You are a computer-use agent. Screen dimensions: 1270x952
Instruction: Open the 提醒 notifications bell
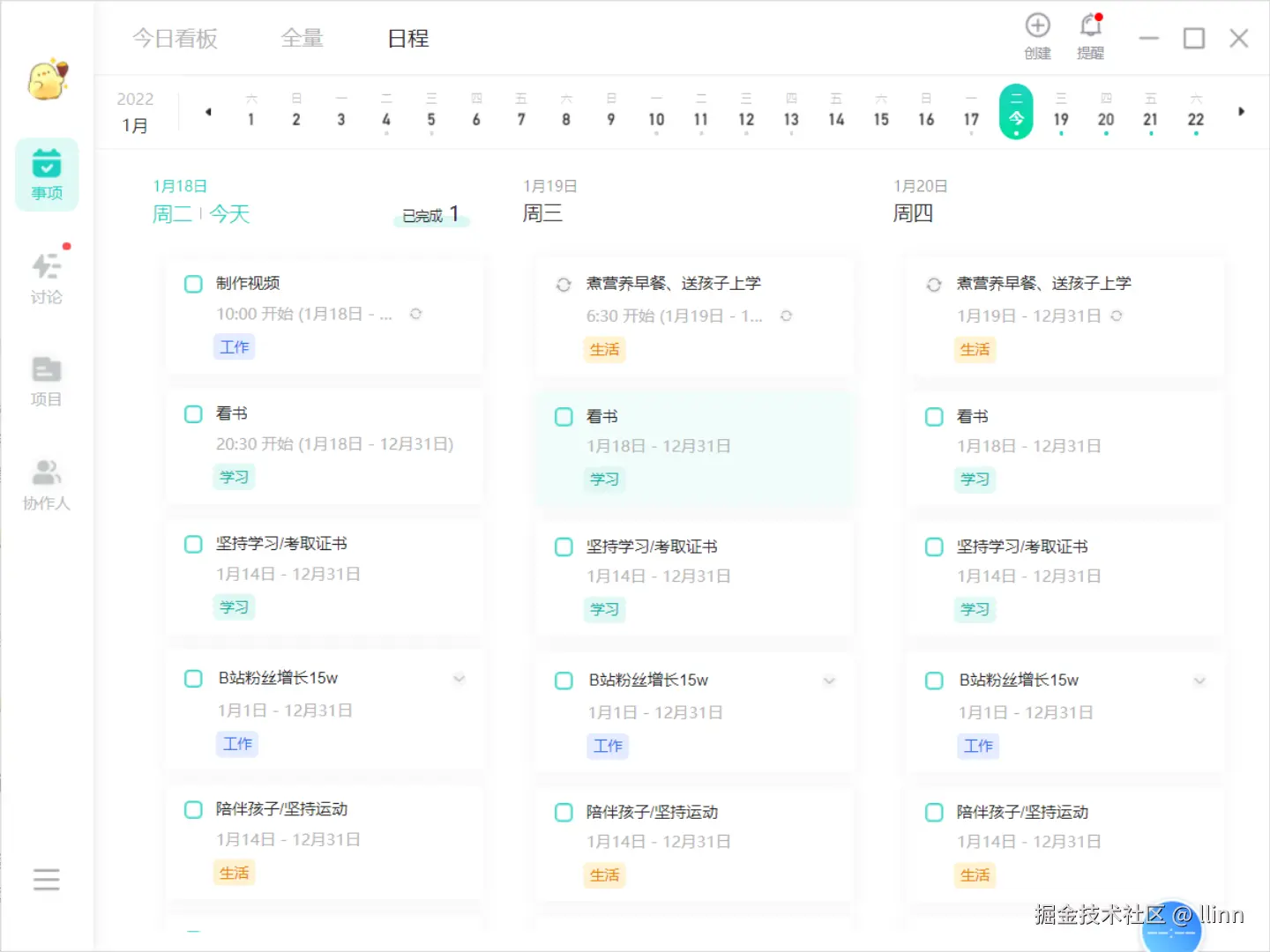[x=1091, y=26]
